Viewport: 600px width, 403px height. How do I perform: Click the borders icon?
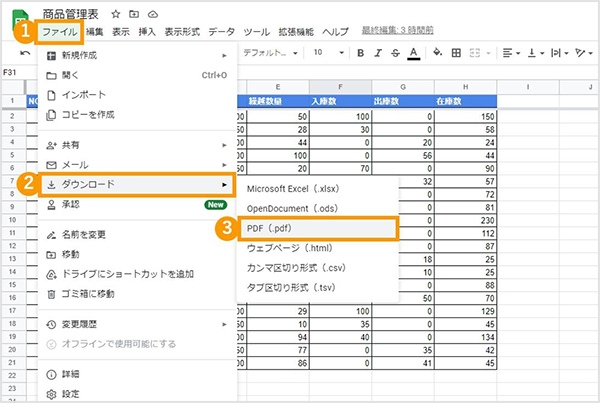(456, 53)
